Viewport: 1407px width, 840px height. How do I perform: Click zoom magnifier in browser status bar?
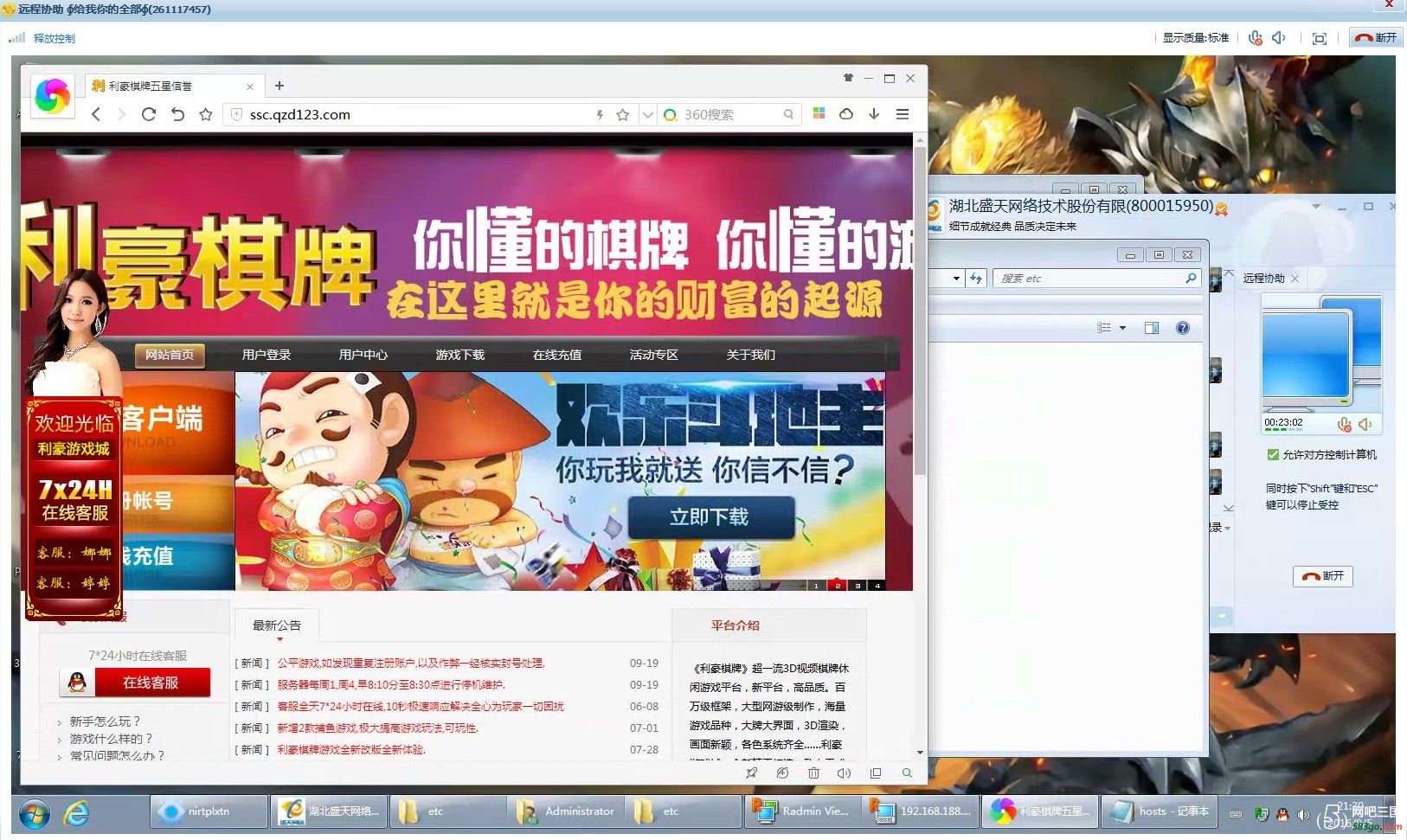click(x=907, y=773)
